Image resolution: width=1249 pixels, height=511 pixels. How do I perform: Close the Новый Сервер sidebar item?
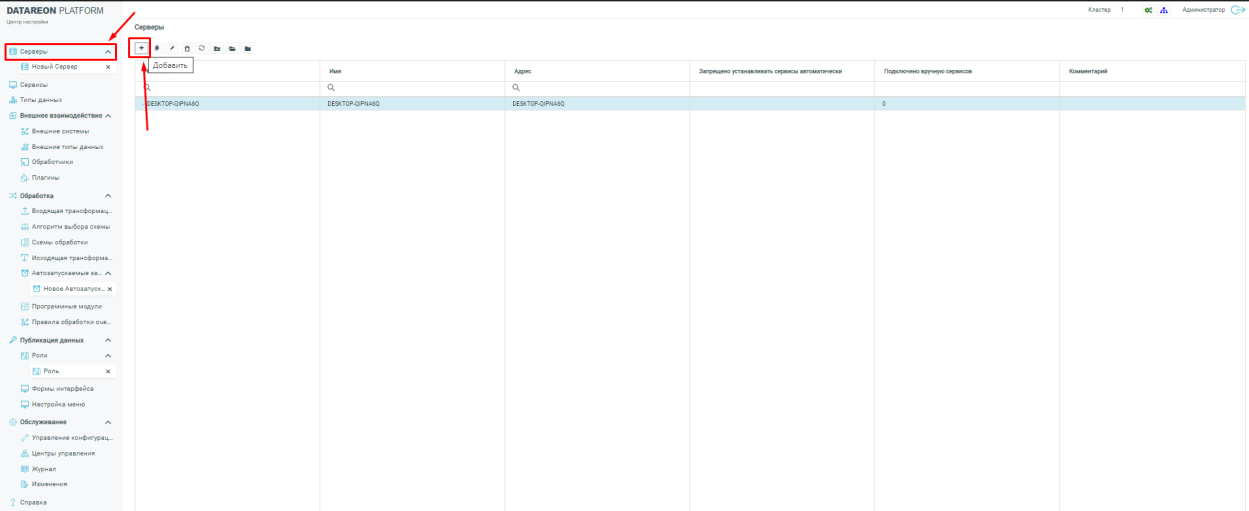point(108,67)
